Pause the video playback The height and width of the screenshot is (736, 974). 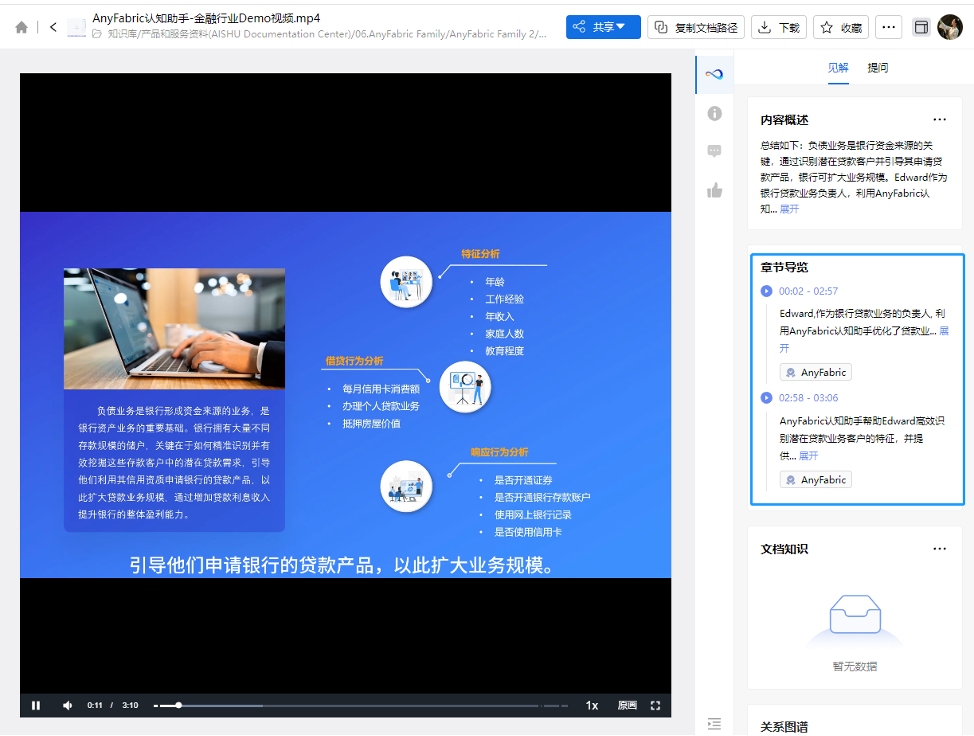pos(36,705)
